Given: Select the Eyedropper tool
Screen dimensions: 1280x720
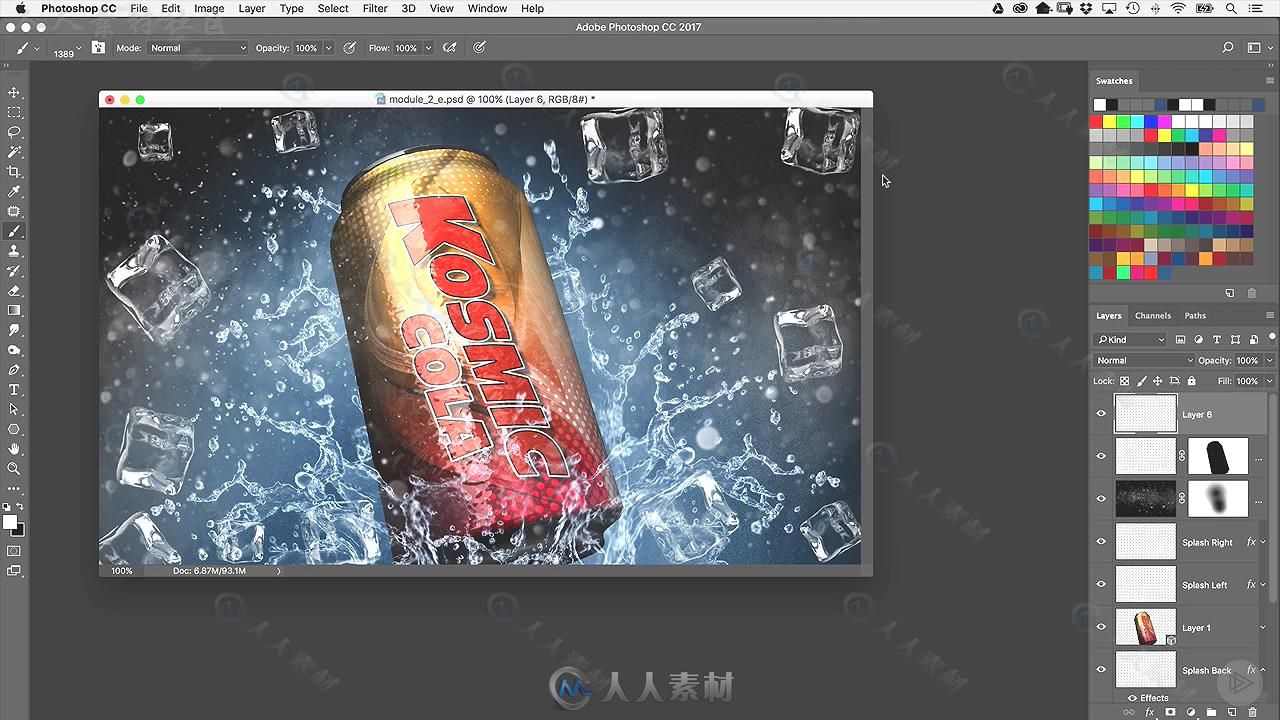Looking at the screenshot, I should (x=14, y=192).
